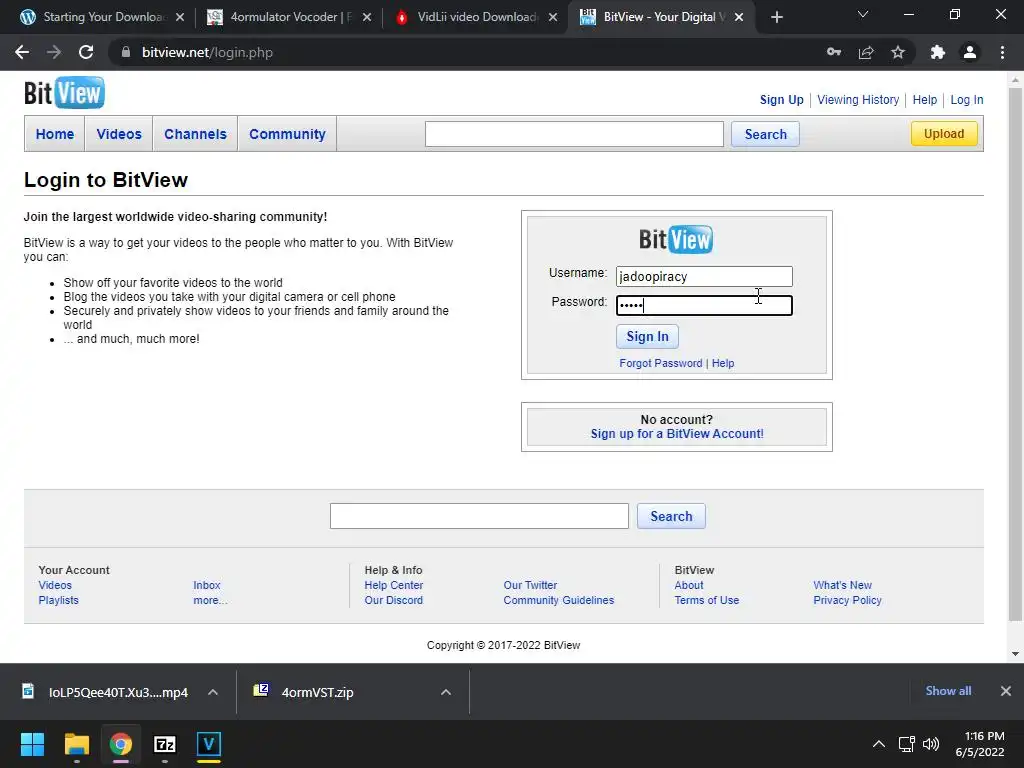
Task: Open 7-Zip from the taskbar
Action: pyautogui.click(x=165, y=744)
